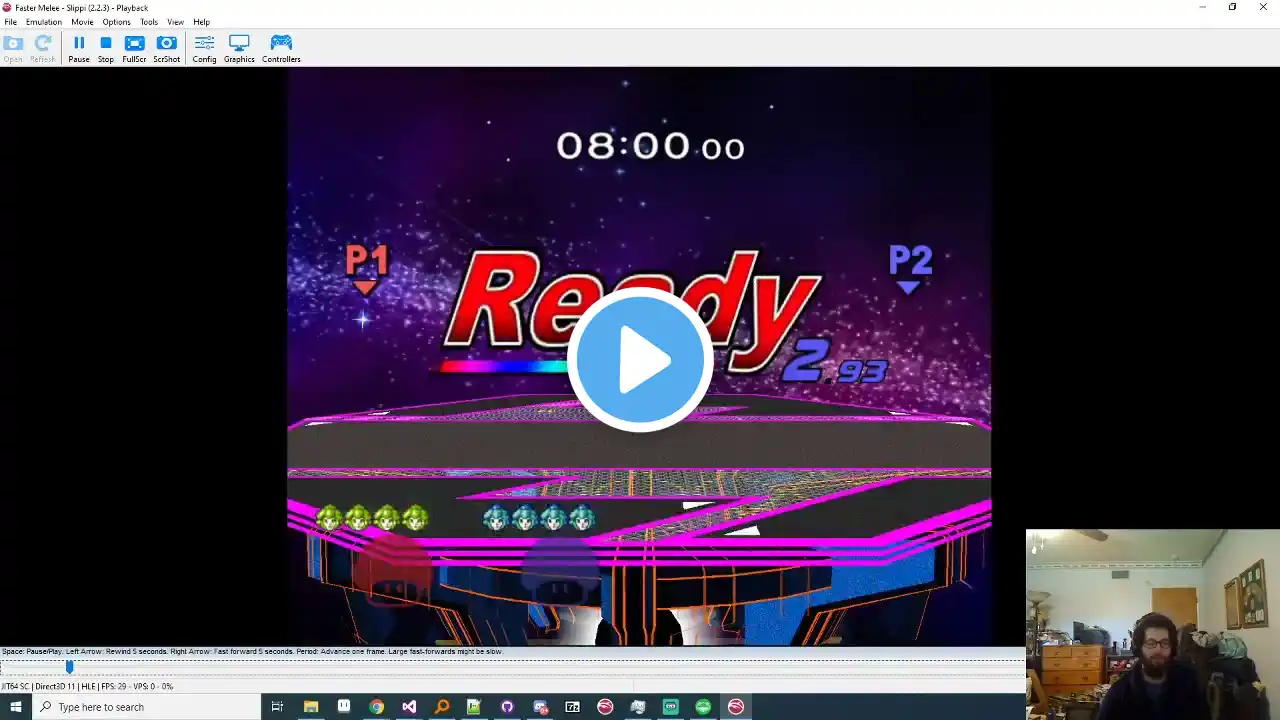The height and width of the screenshot is (720, 1280).
Task: Click the greyed-out Open toolbar icon
Action: pyautogui.click(x=13, y=48)
